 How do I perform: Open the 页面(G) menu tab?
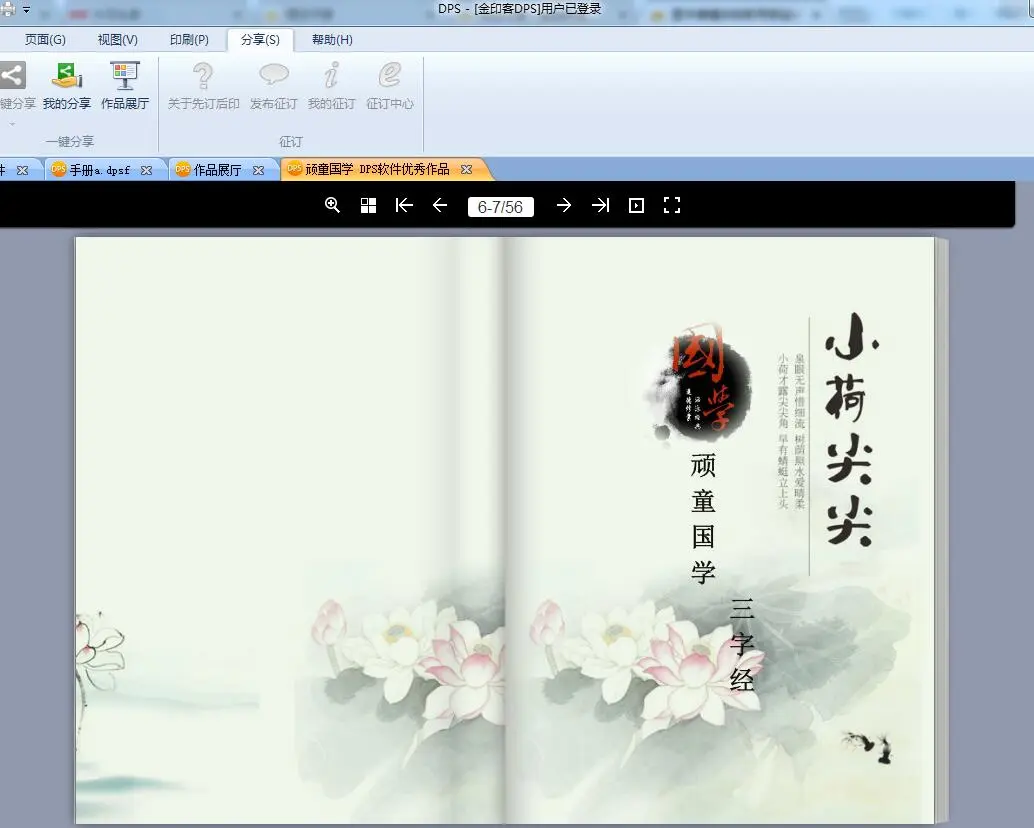[45, 40]
